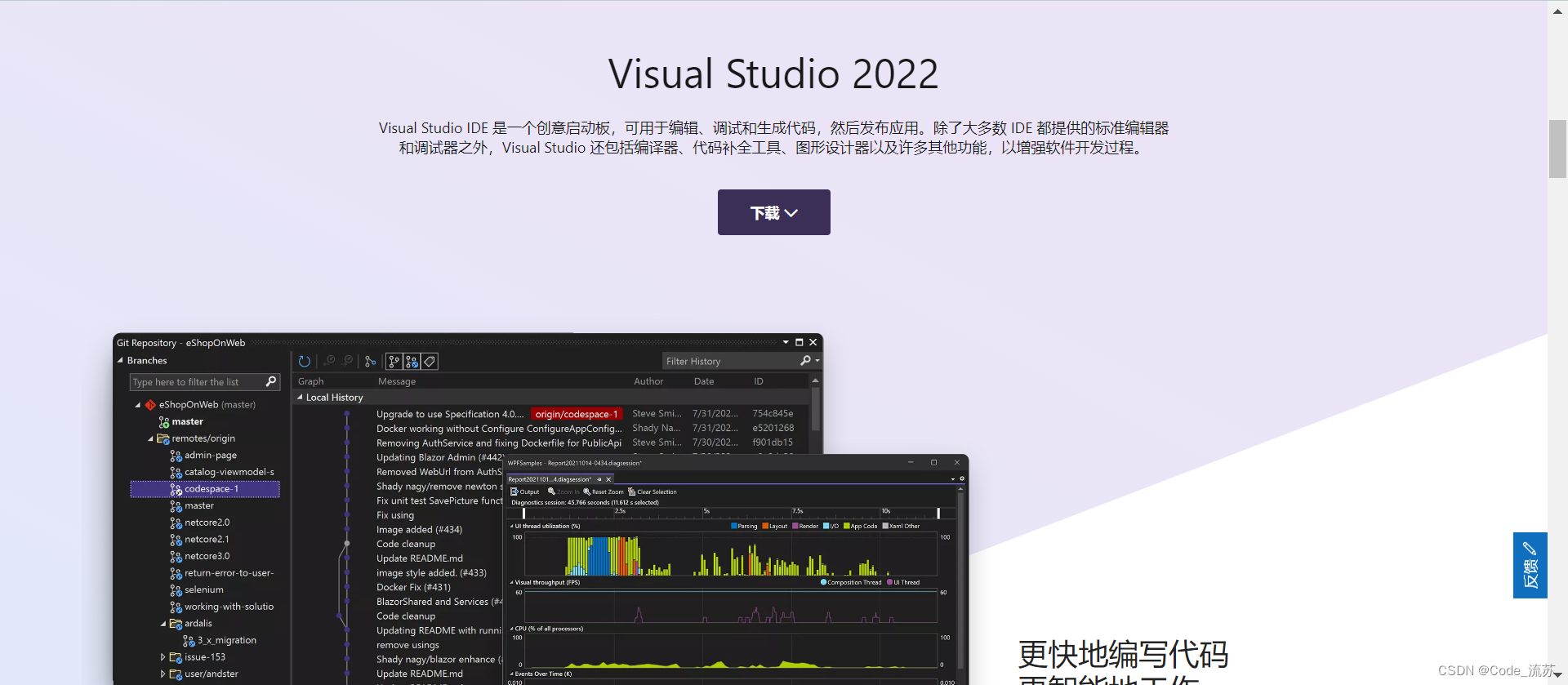Viewport: 1568px width, 685px height.
Task: Click the 下载 download button
Action: (773, 212)
